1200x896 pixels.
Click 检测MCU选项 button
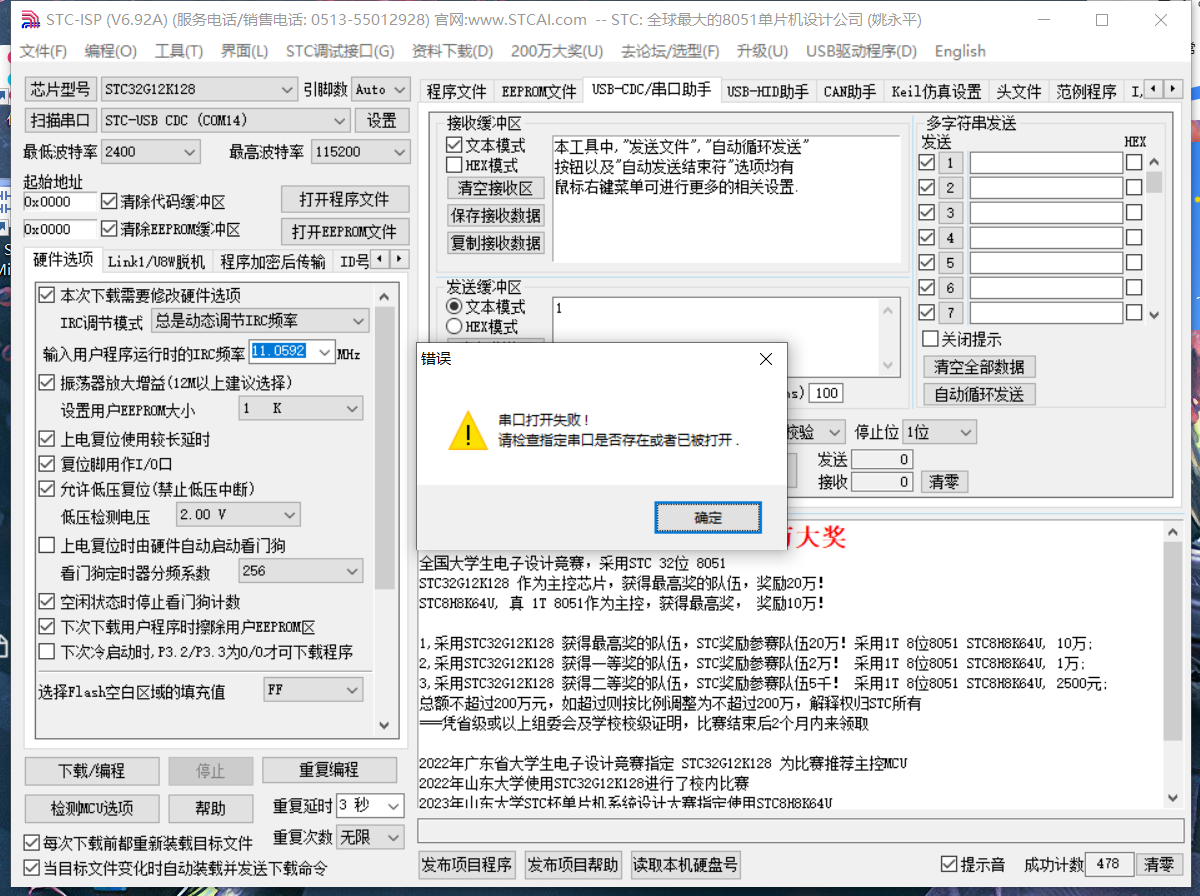click(x=92, y=808)
